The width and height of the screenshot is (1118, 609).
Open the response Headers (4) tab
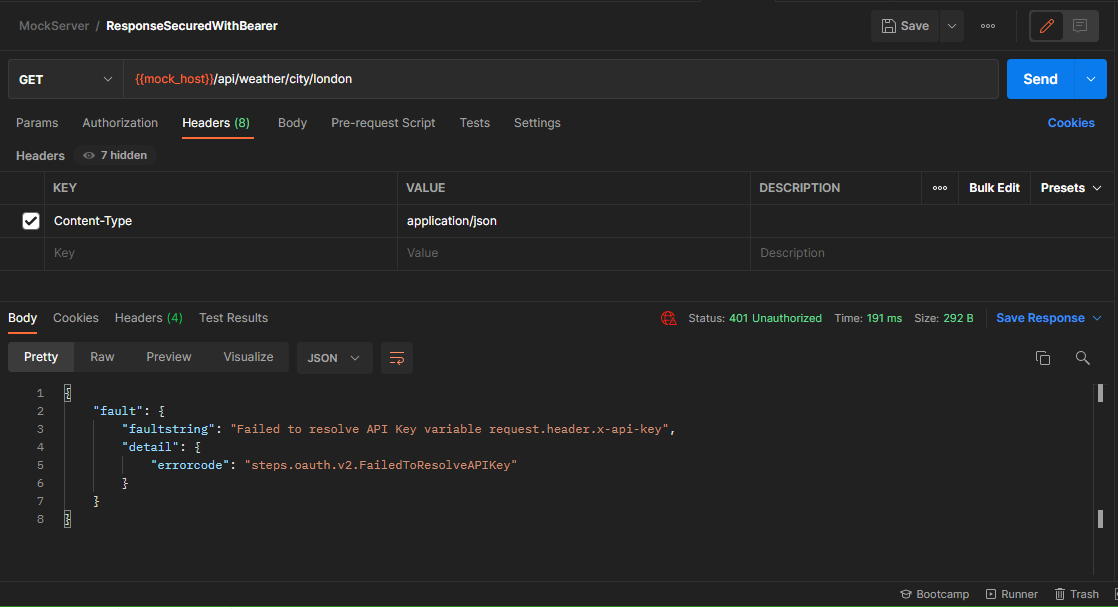pos(148,318)
